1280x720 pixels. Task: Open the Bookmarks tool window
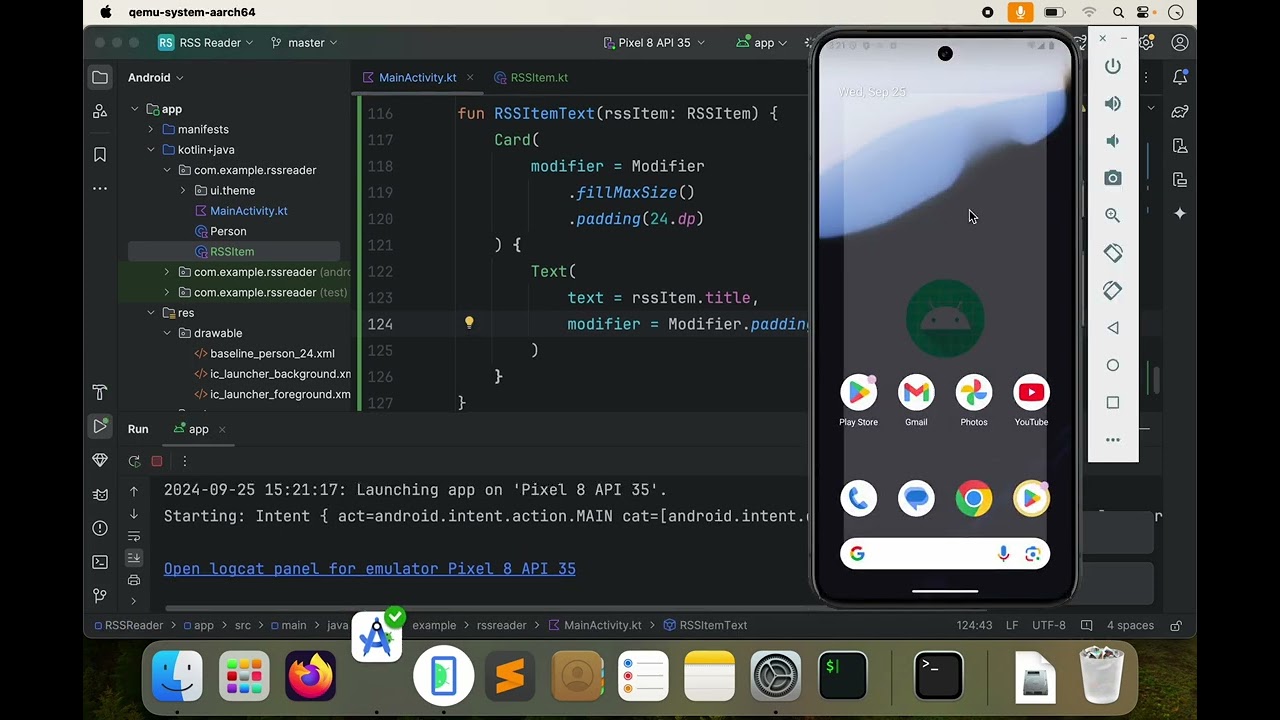[x=100, y=154]
